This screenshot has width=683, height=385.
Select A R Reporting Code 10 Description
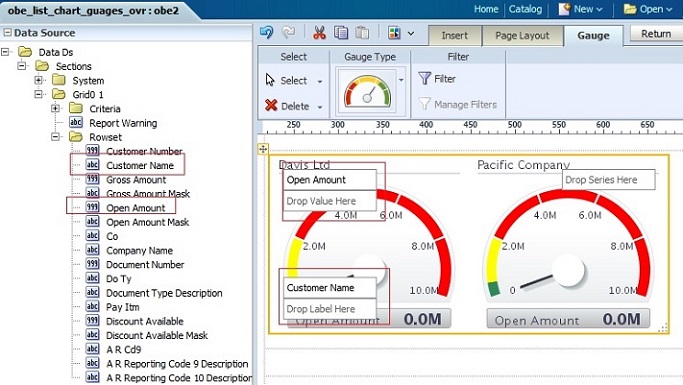point(179,378)
